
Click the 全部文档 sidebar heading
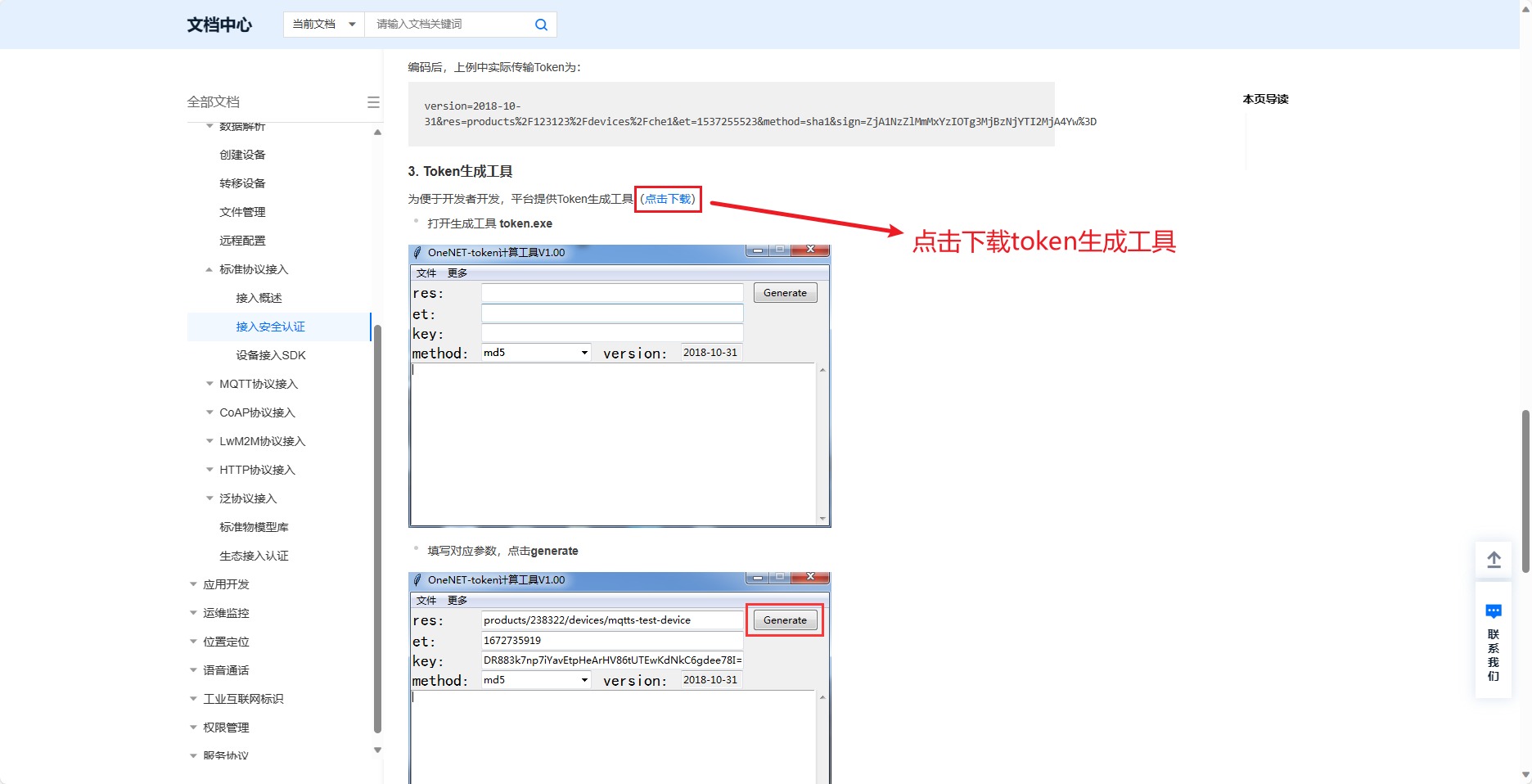(213, 102)
